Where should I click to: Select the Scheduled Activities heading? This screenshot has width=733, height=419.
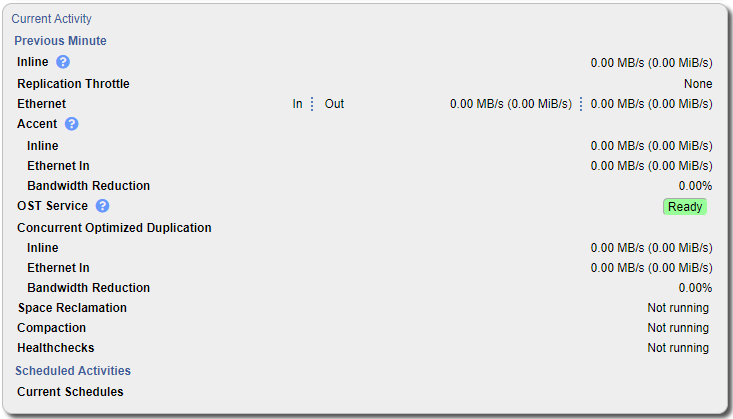(x=72, y=371)
